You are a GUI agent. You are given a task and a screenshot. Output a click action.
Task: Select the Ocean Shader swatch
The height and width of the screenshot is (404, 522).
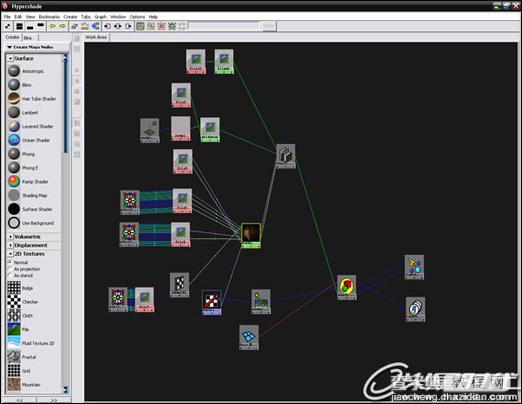tap(14, 140)
